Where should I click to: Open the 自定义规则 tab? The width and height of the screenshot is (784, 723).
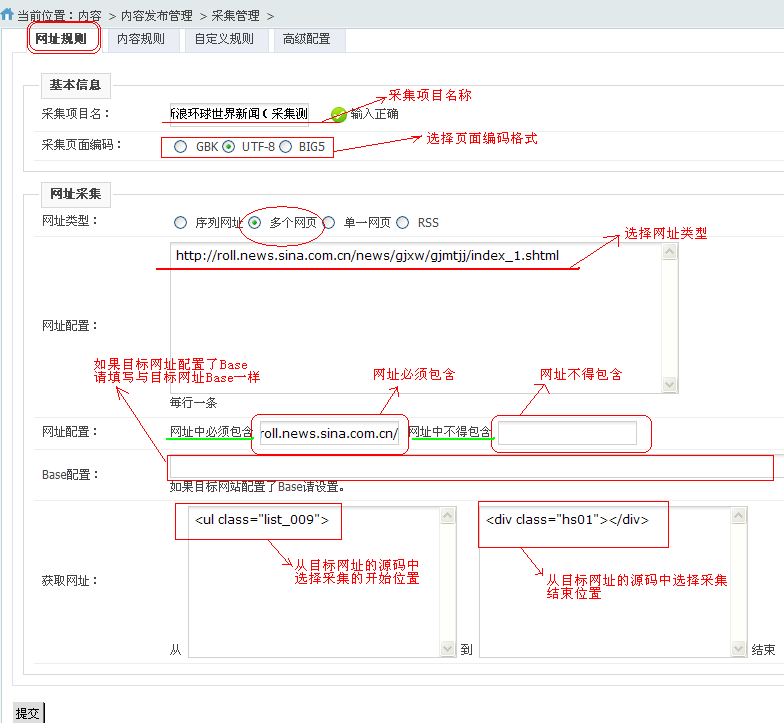(224, 40)
